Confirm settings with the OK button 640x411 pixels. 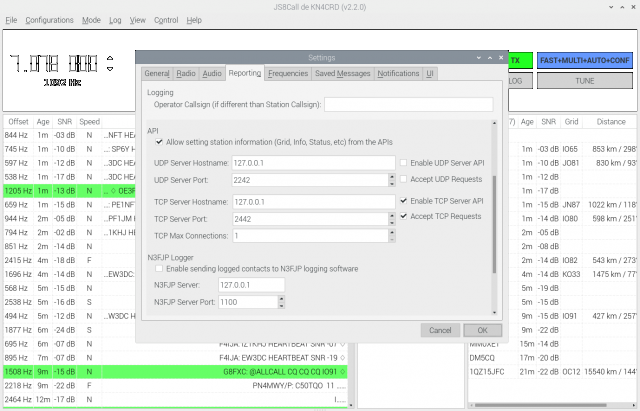482,330
